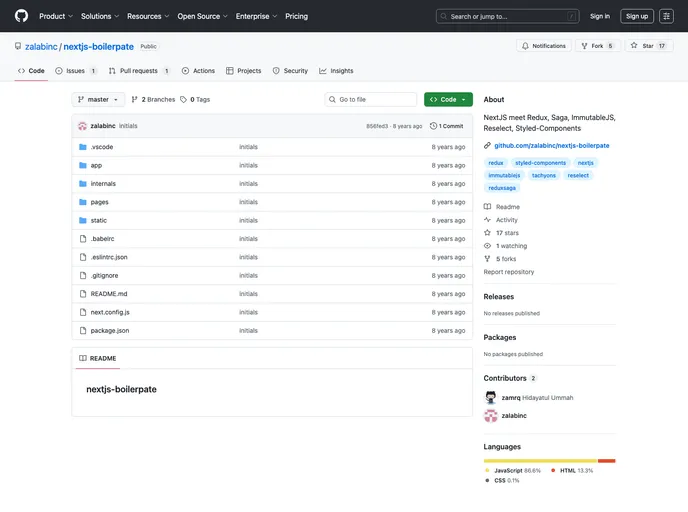The width and height of the screenshot is (688, 512).
Task: Open the Projects tab
Action: 244,71
